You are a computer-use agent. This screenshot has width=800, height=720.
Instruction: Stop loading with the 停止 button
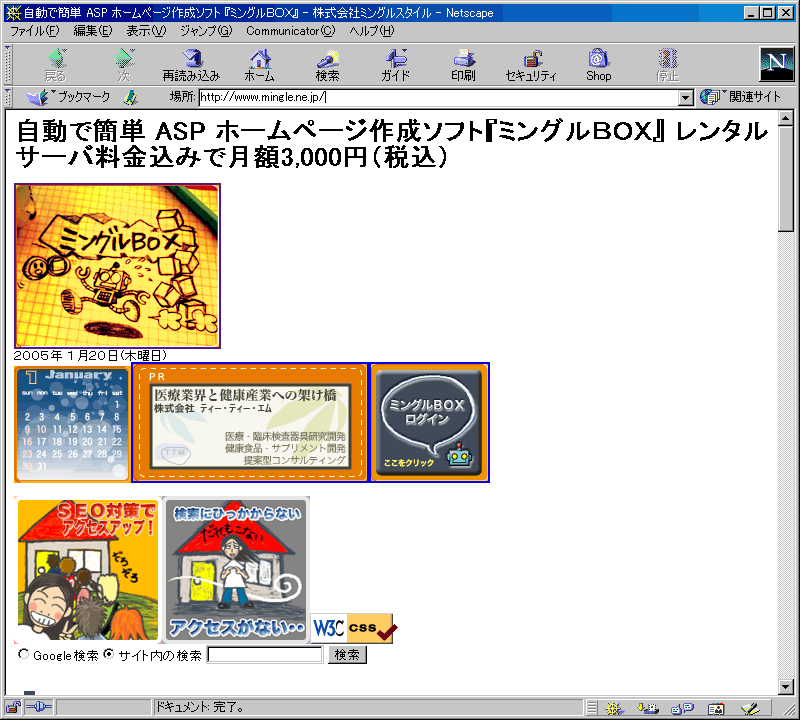point(667,65)
